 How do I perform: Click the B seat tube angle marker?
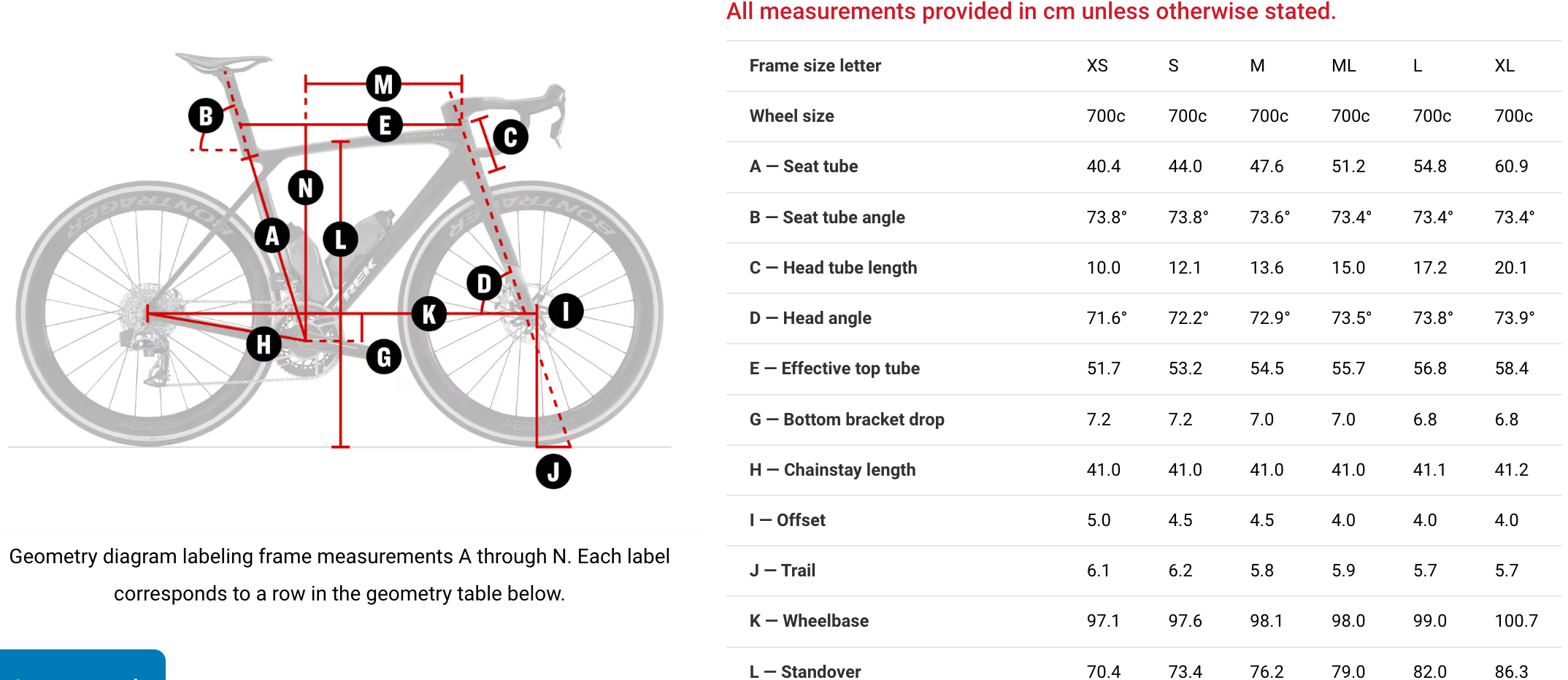[x=206, y=116]
